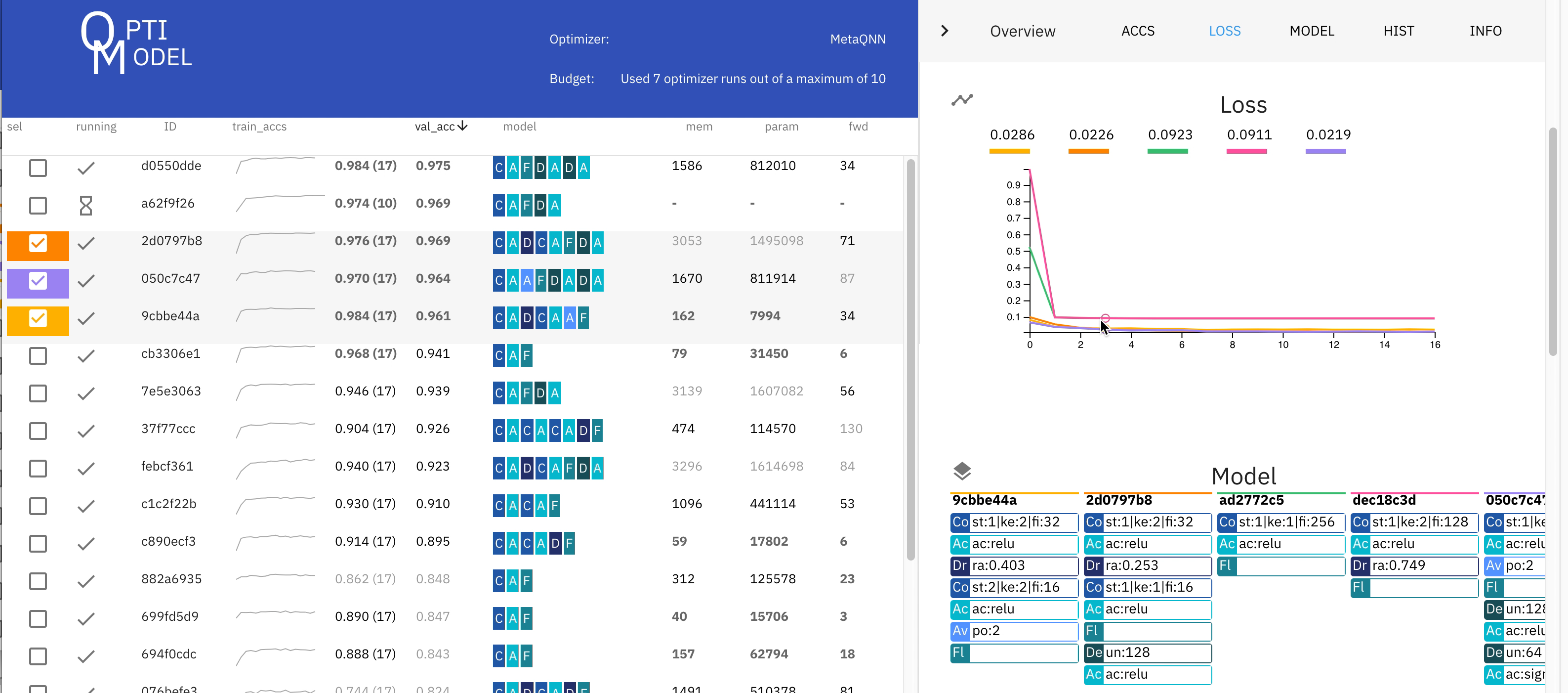Click the green legend swatch under 0.0923
The width and height of the screenshot is (1568, 693).
pos(1167,151)
